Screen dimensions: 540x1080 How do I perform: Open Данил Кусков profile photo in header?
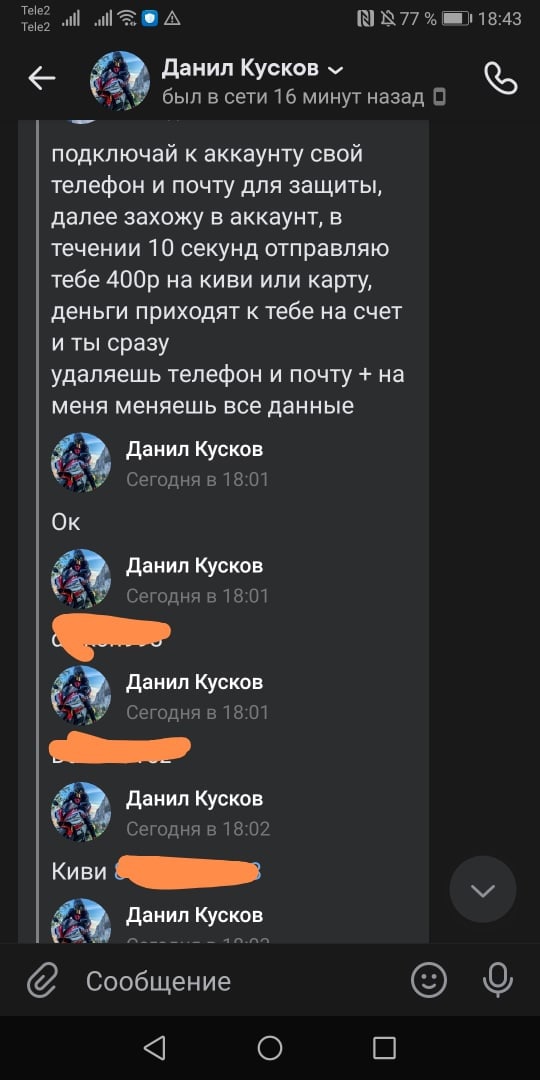[120, 80]
